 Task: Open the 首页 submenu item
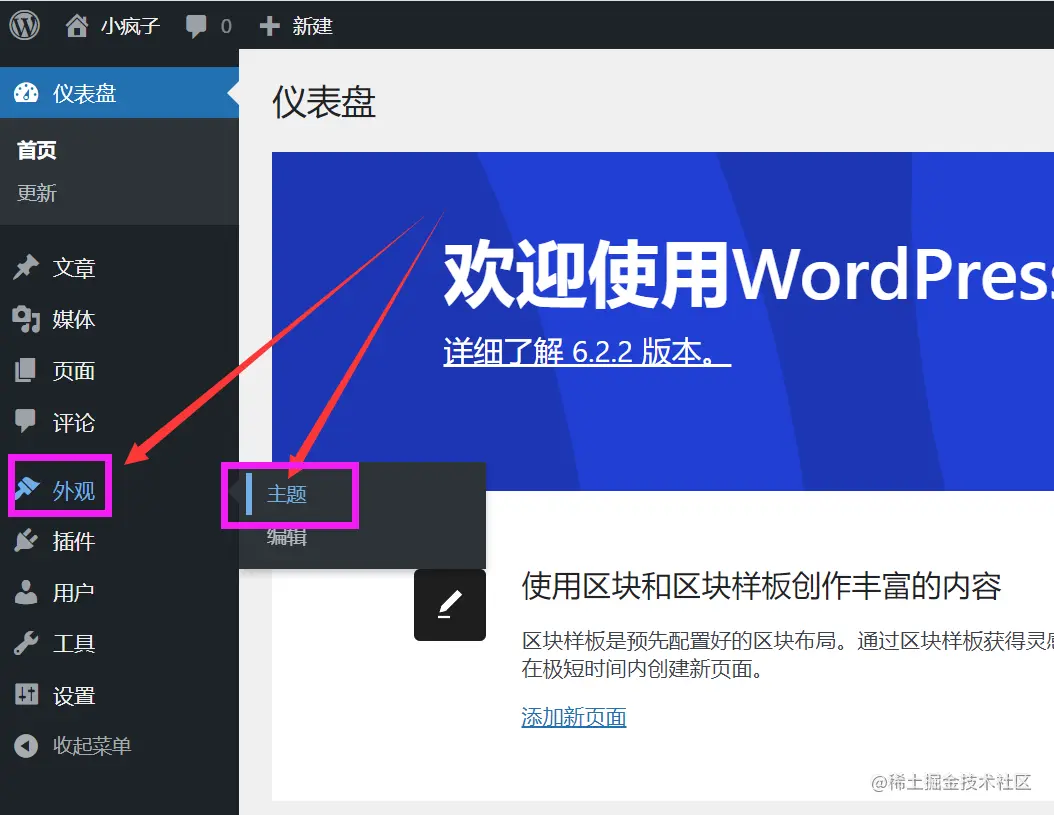click(x=37, y=150)
